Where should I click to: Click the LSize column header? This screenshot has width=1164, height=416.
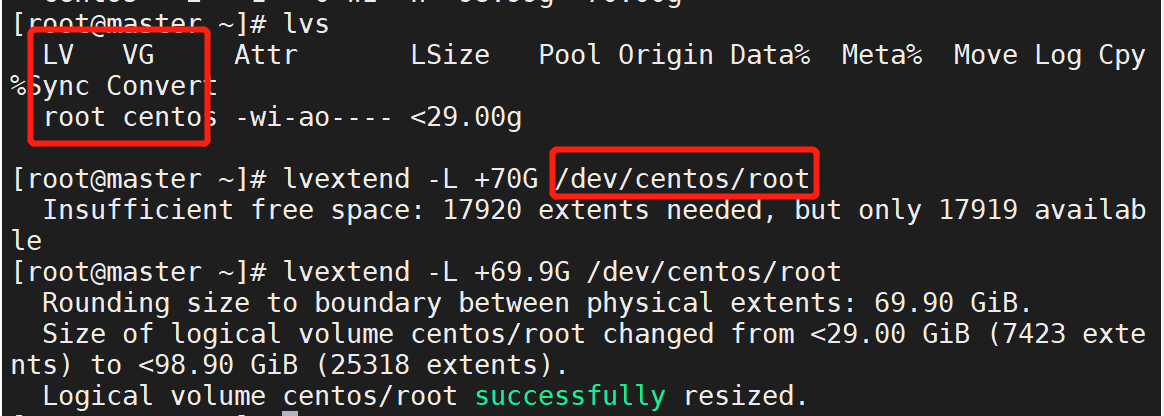coord(450,57)
